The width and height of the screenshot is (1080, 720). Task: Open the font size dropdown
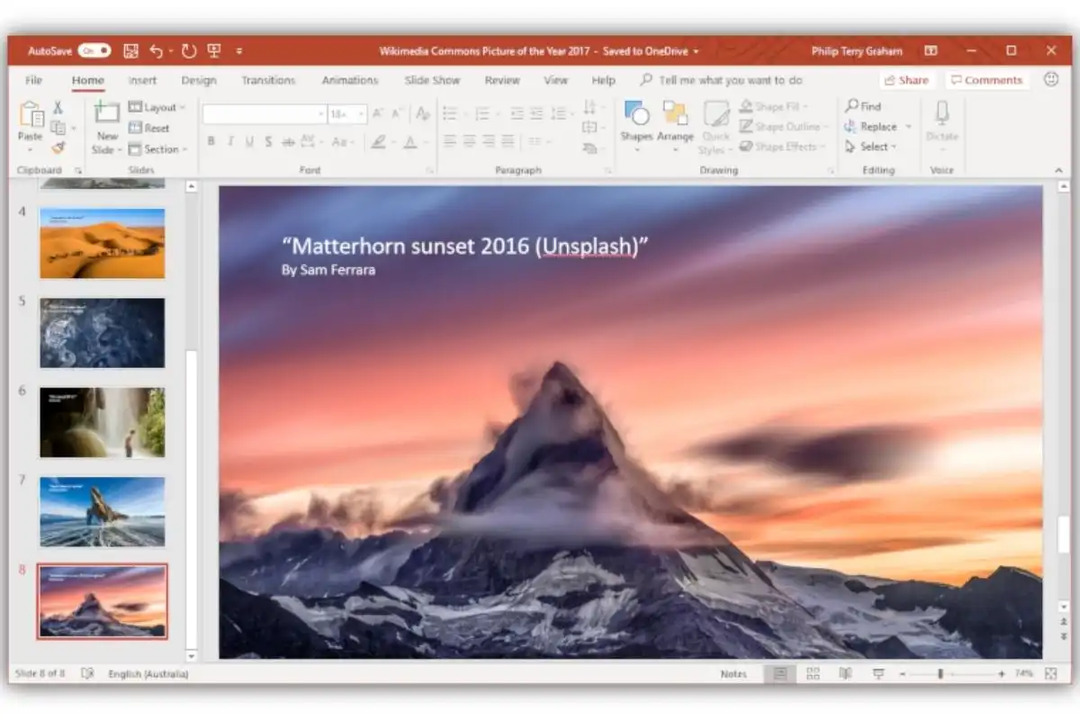(x=361, y=114)
